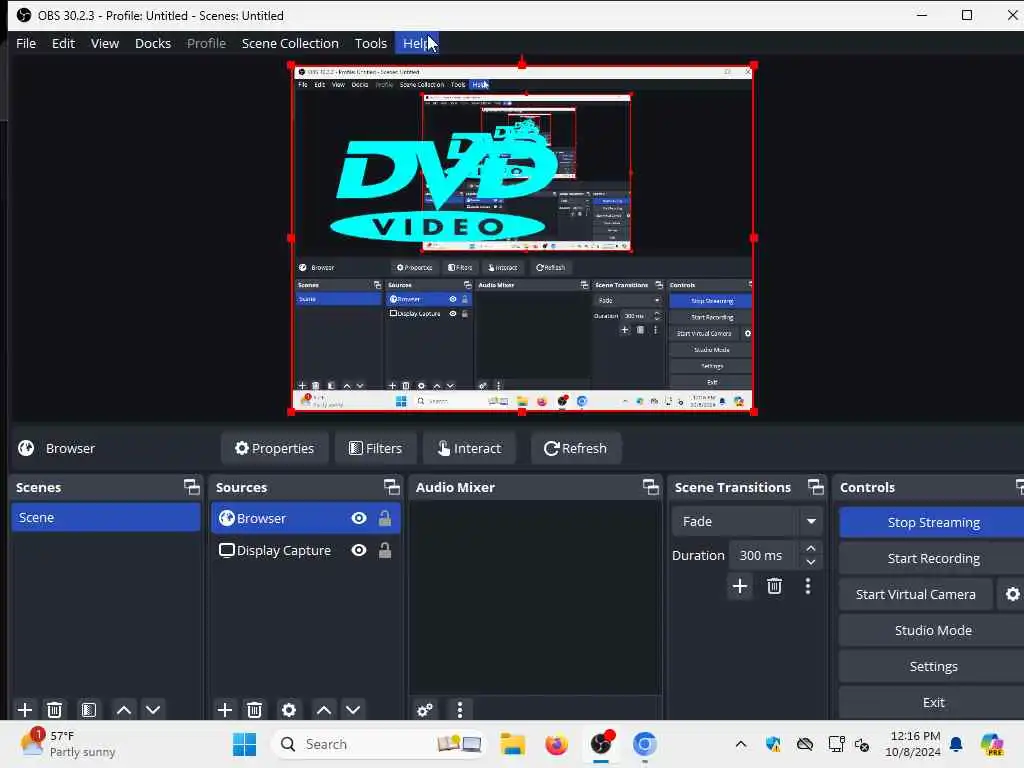Click the Interact button
Viewport: 1024px width, 768px height.
(x=470, y=448)
